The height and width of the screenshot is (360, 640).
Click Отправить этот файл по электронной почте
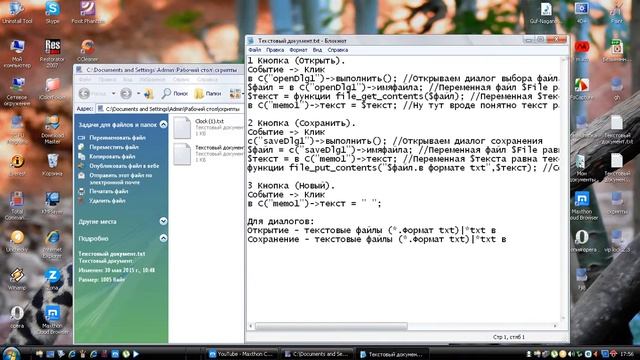coord(121,178)
